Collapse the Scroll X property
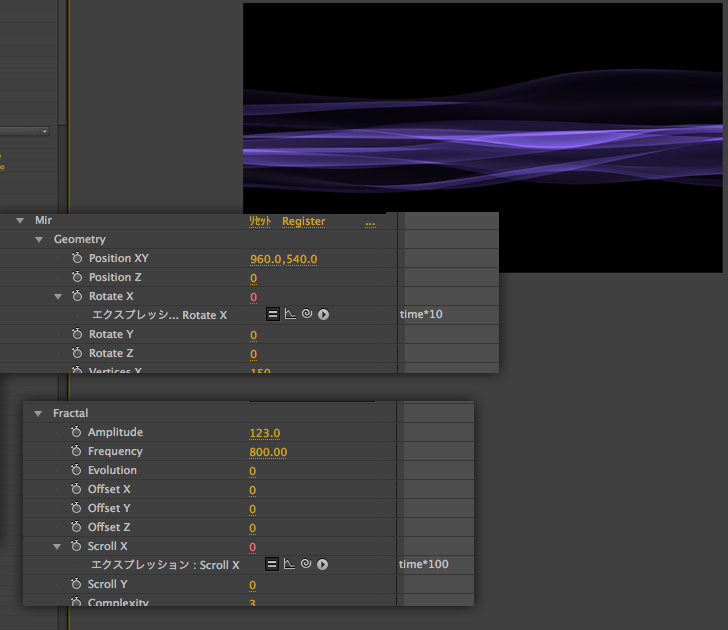The image size is (728, 630). [57, 546]
